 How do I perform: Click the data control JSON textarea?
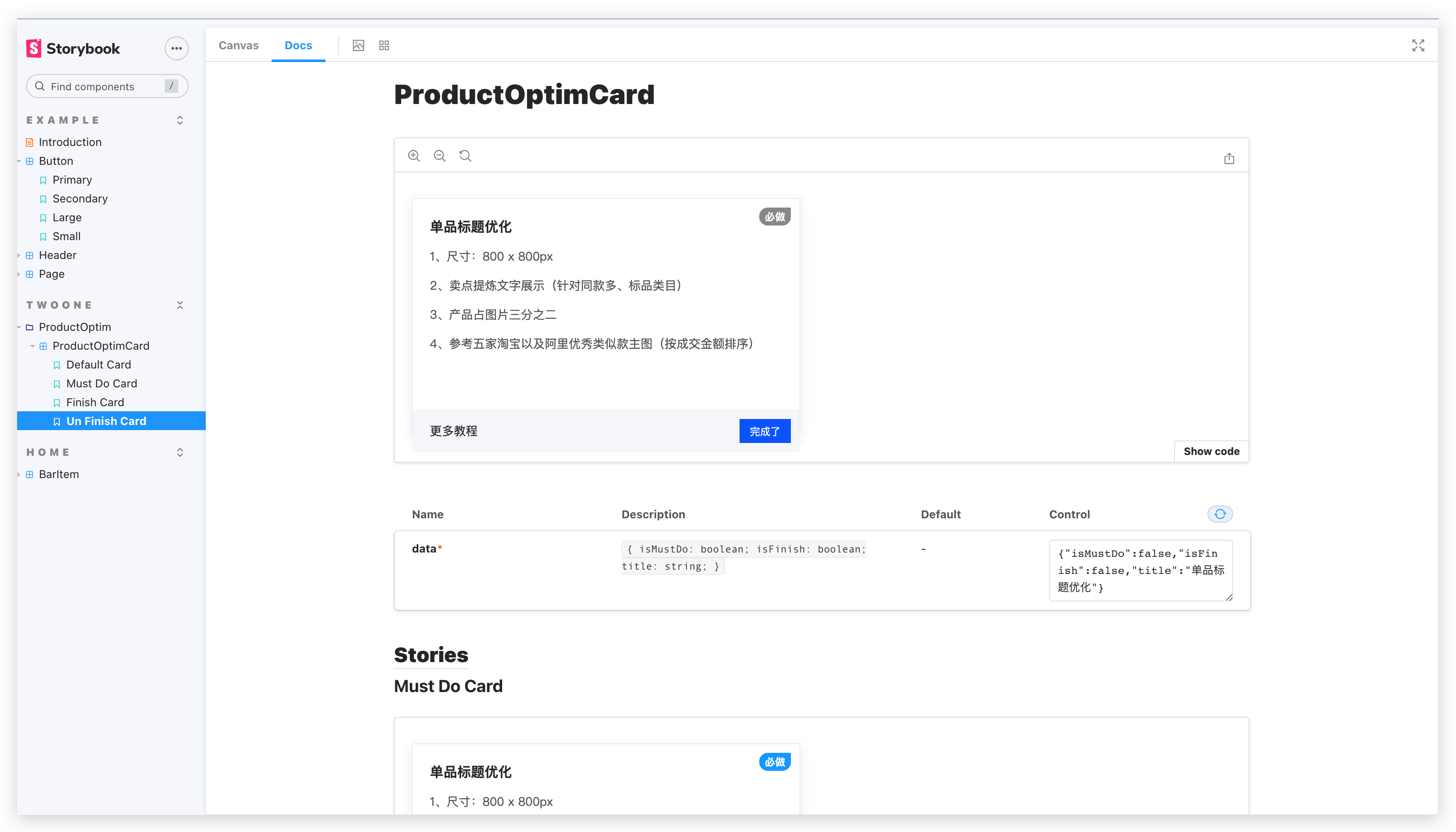click(1140, 570)
